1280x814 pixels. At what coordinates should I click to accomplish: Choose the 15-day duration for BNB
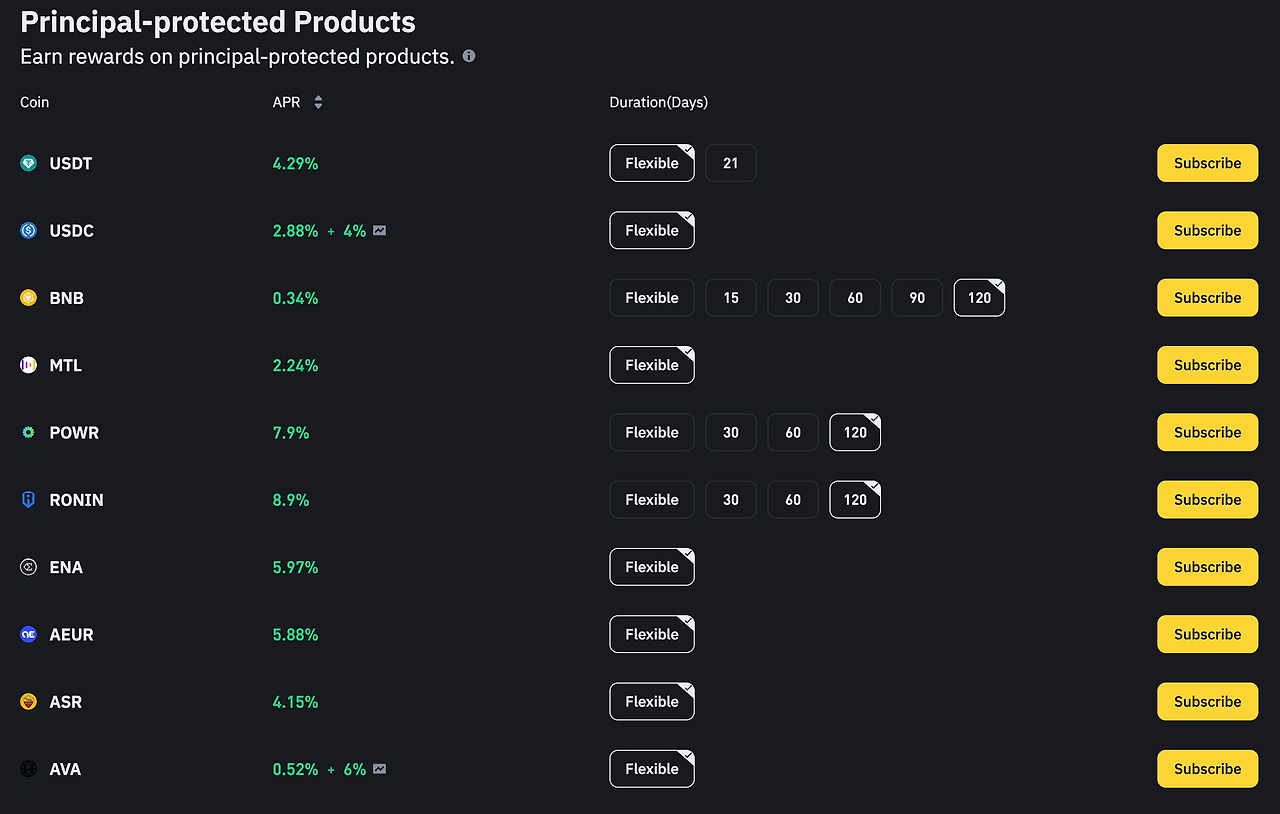[x=731, y=298]
